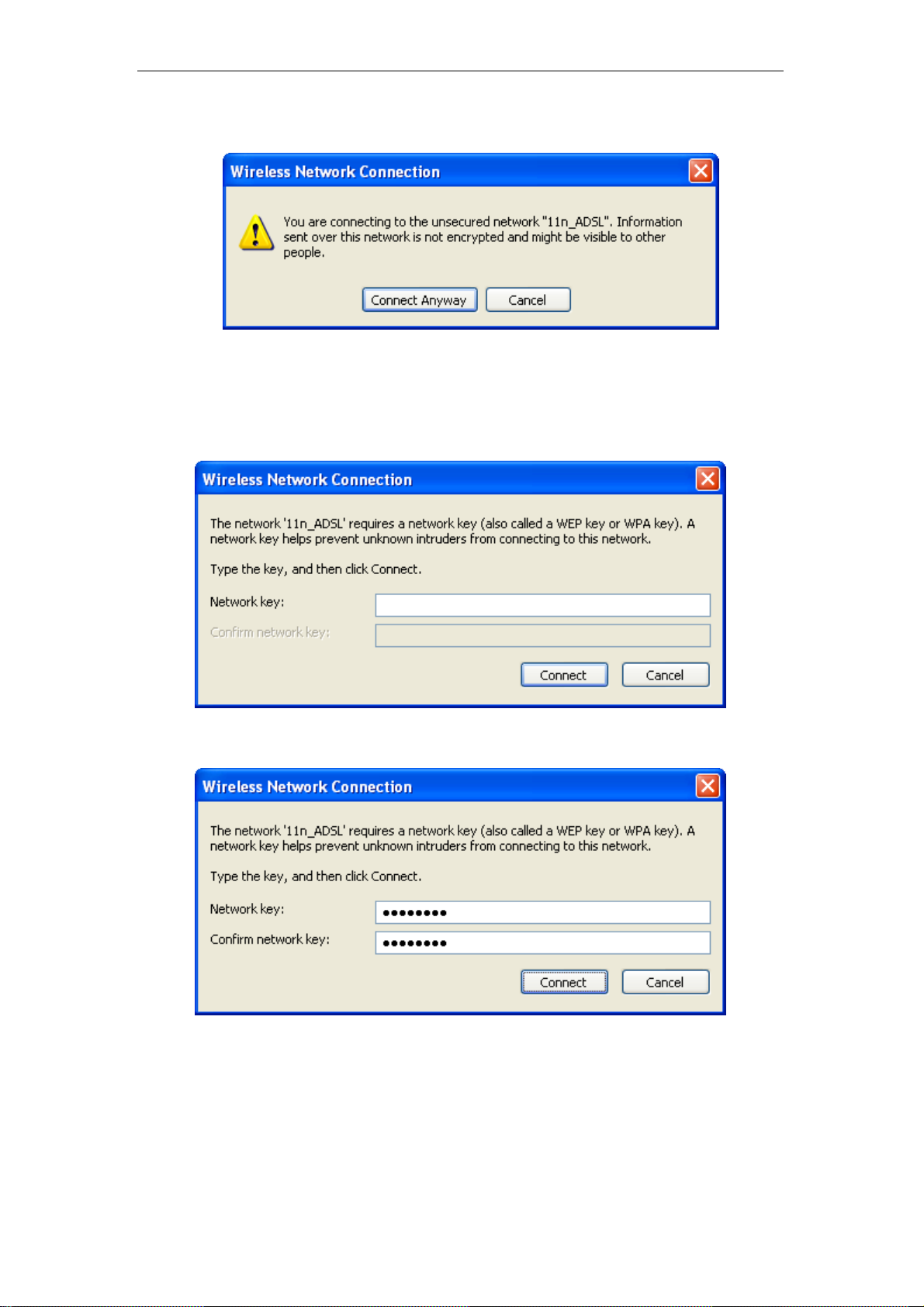Click the enabled Confirm network key label
Viewport: 924px width, 1307px height.
[x=269, y=939]
